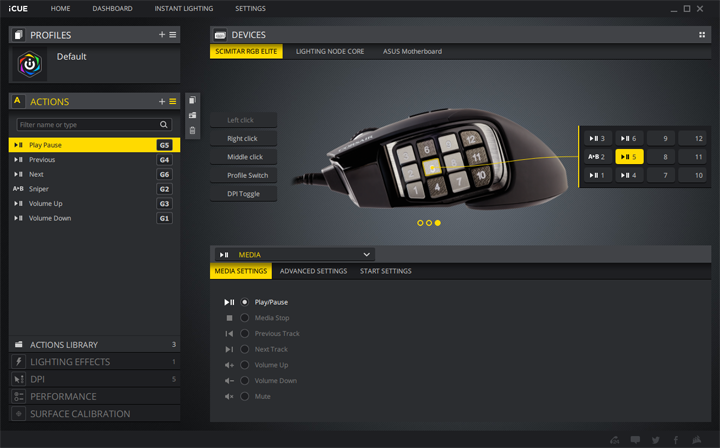The width and height of the screenshot is (720, 448).
Task: Open the Media action type dropdown
Action: (293, 255)
